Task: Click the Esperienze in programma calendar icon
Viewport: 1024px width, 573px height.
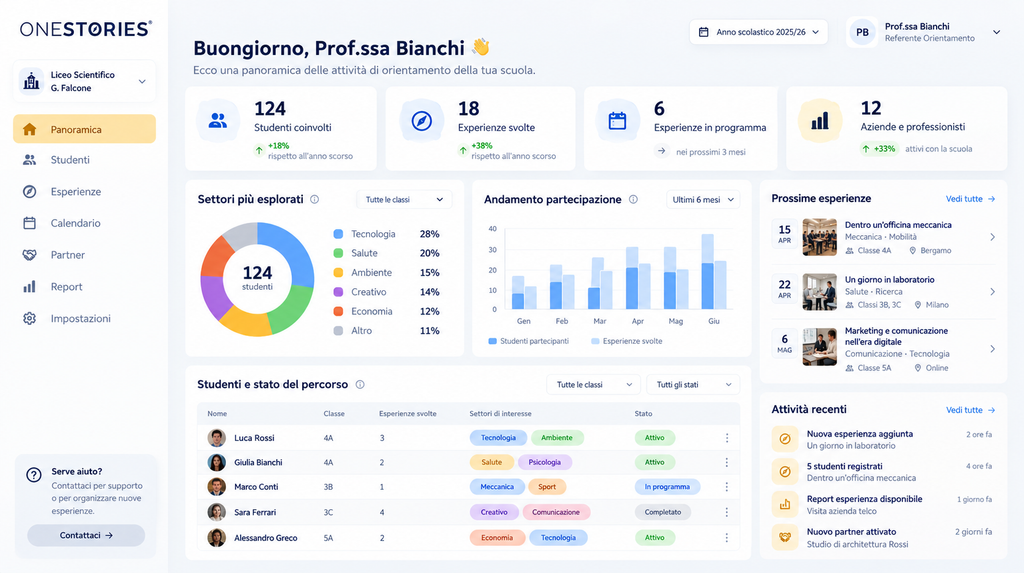Action: 617,121
